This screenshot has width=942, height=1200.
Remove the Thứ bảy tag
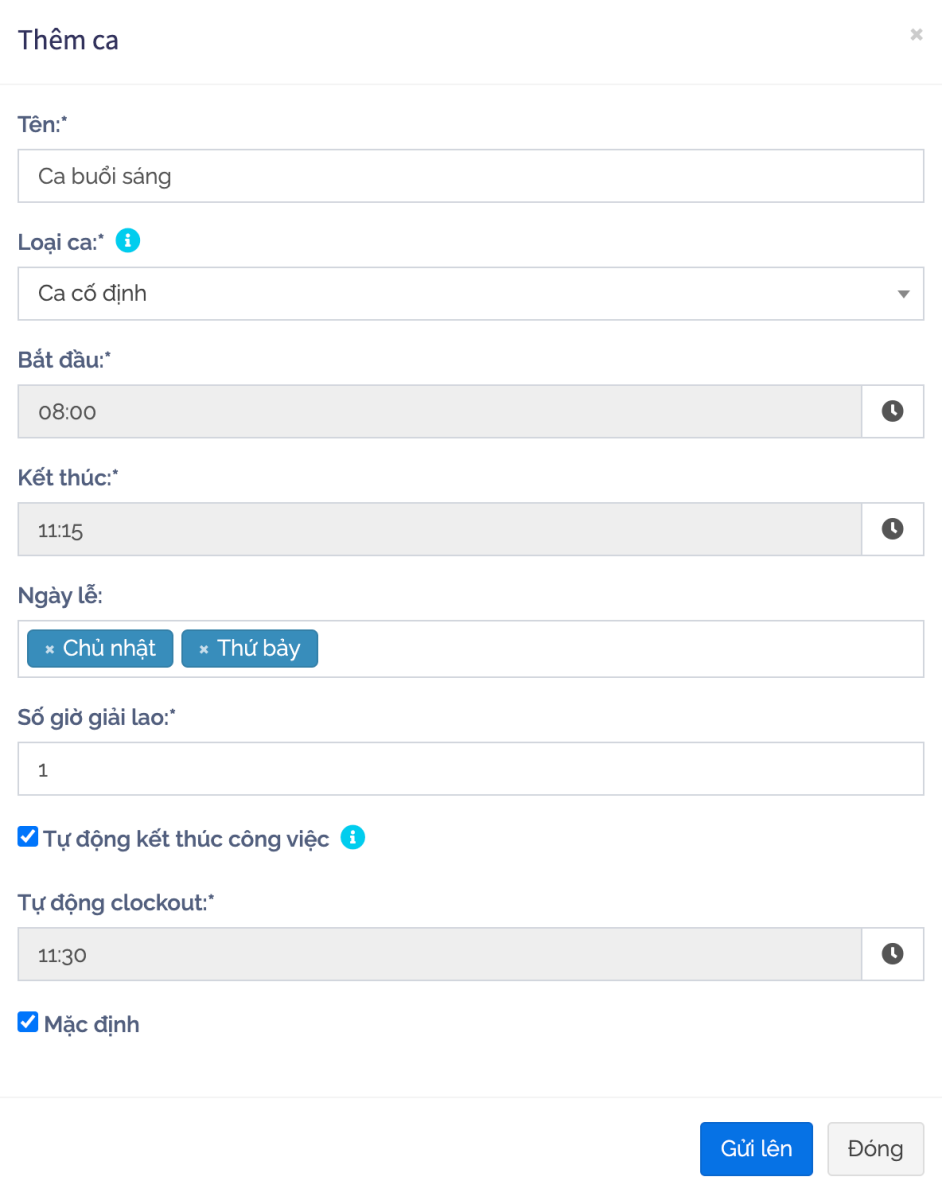(204, 649)
